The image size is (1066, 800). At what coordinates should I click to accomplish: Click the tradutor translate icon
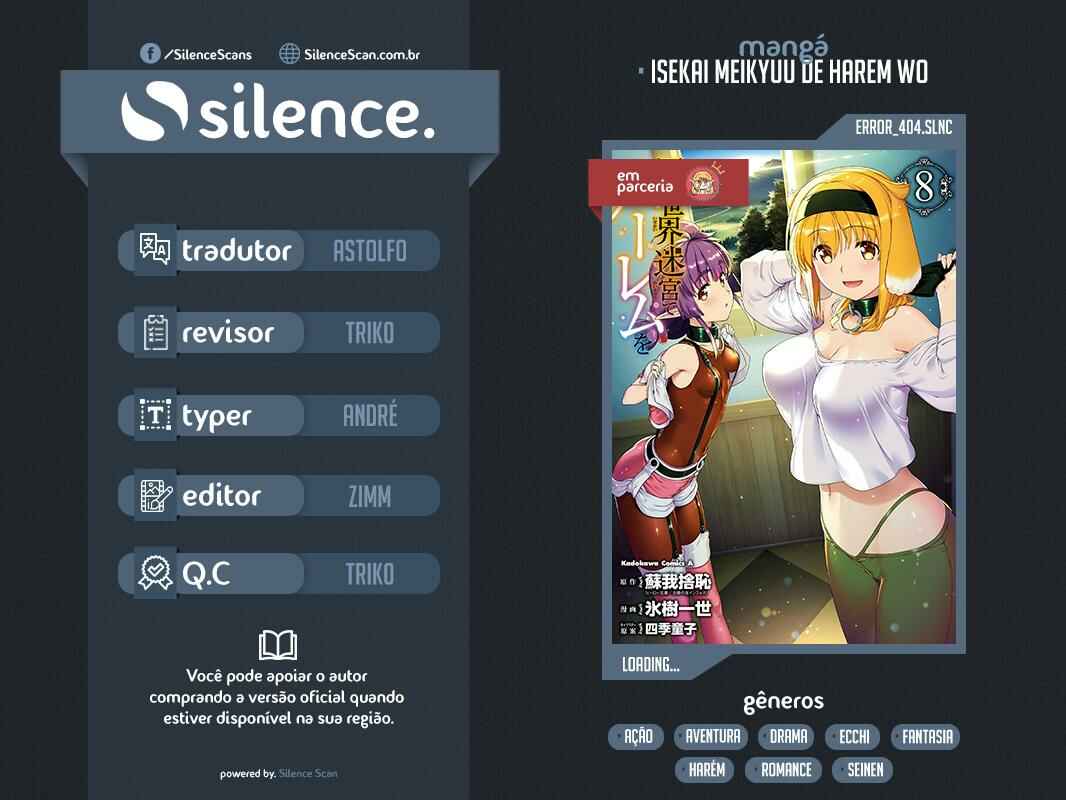pos(155,250)
